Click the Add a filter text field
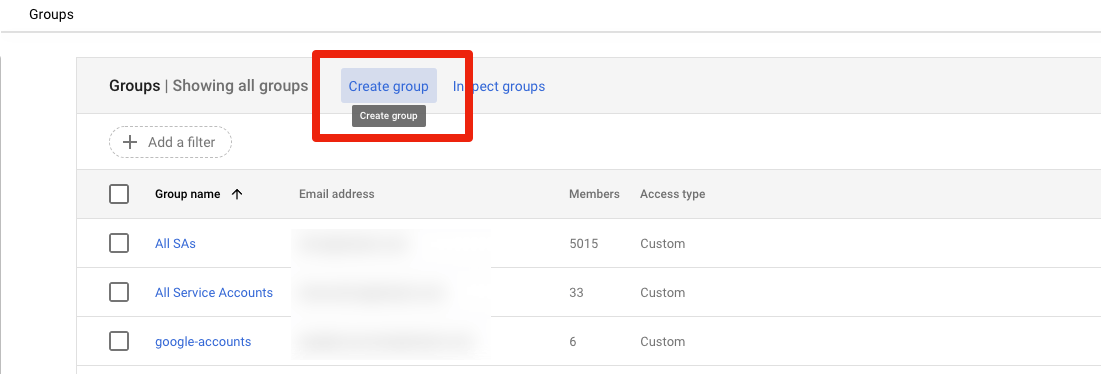The width and height of the screenshot is (1101, 374). click(x=171, y=142)
